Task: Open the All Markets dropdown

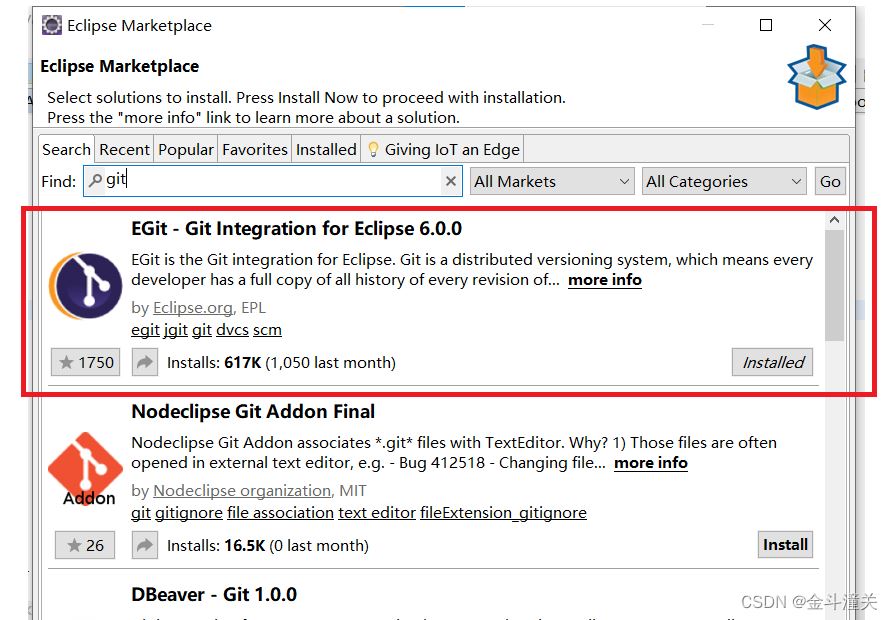Action: 552,181
